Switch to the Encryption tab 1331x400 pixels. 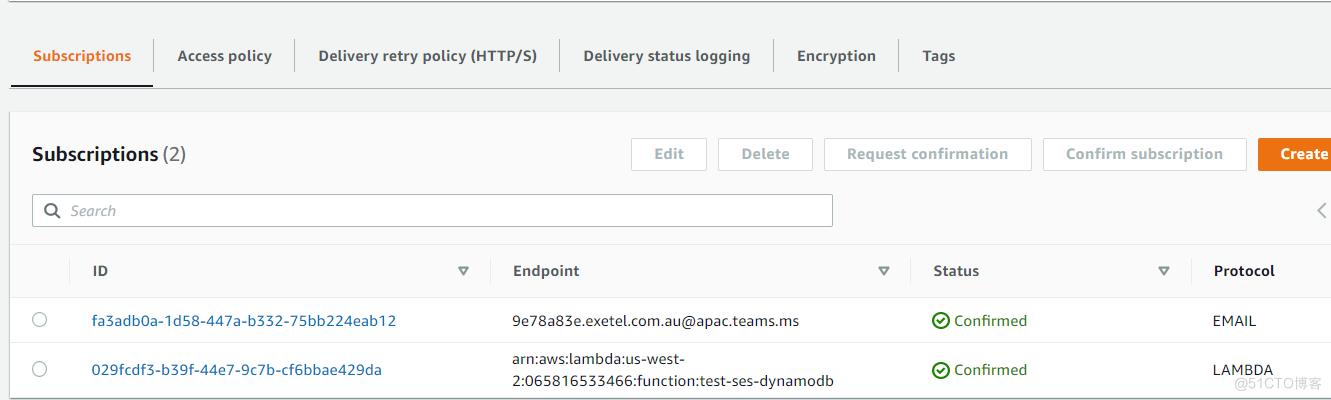(836, 56)
